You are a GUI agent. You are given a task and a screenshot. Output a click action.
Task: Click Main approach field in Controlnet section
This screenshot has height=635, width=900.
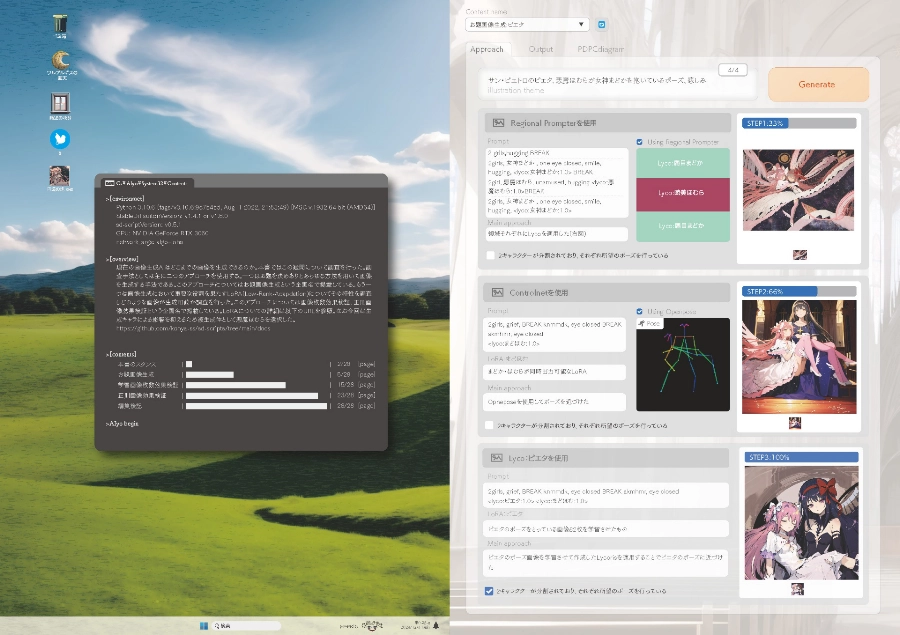pyautogui.click(x=554, y=402)
